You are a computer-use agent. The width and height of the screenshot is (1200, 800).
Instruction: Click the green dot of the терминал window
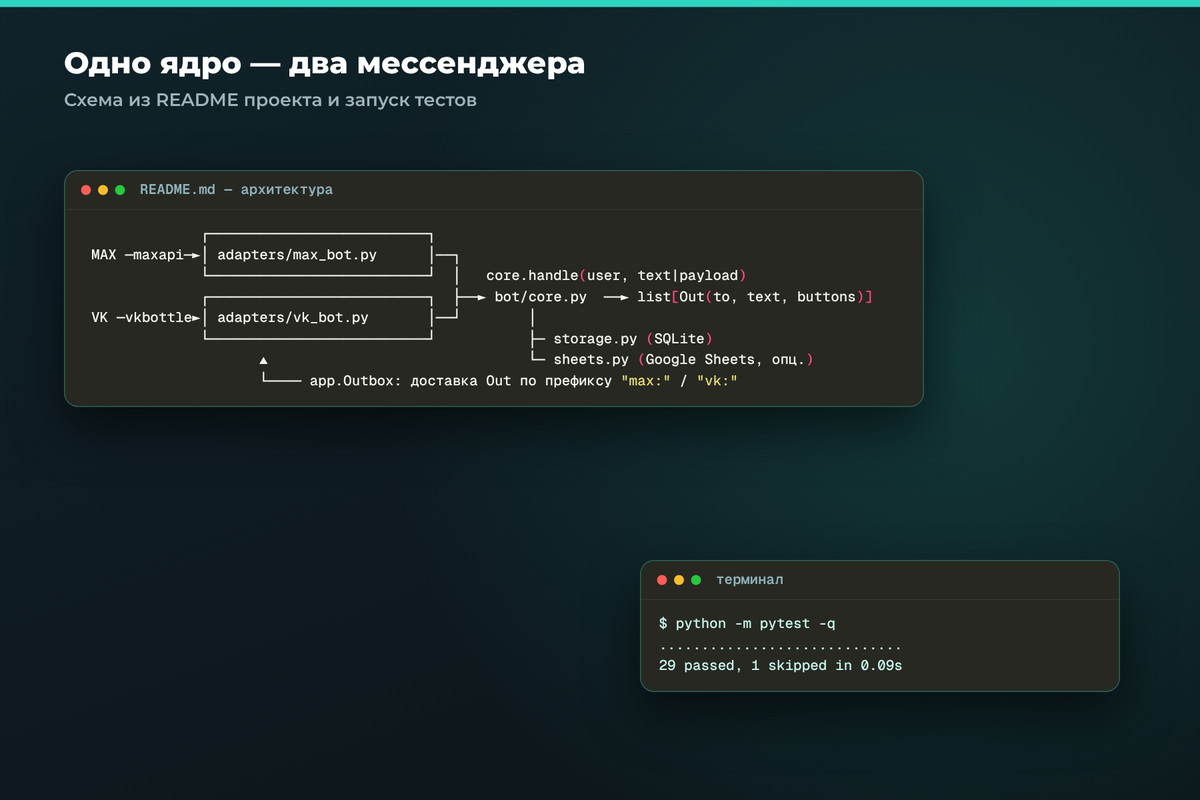(696, 580)
